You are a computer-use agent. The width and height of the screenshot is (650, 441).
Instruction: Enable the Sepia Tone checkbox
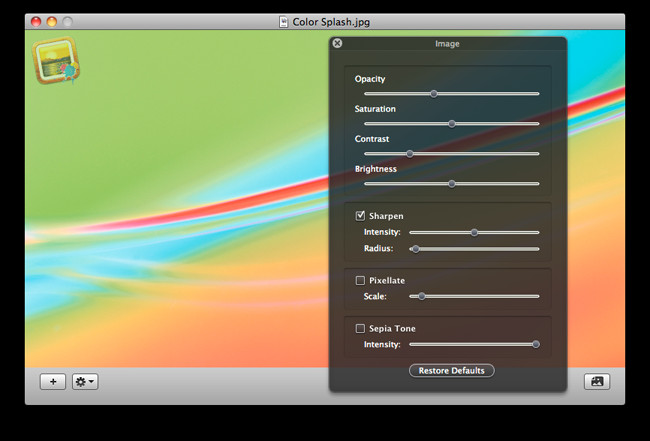(360, 328)
